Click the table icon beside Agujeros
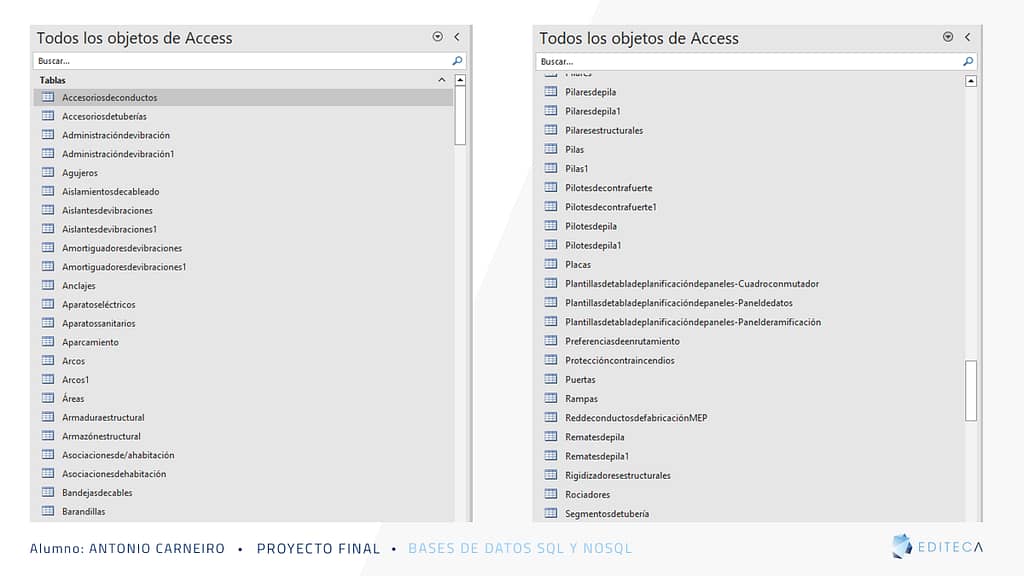Image resolution: width=1024 pixels, height=576 pixels. (x=48, y=172)
